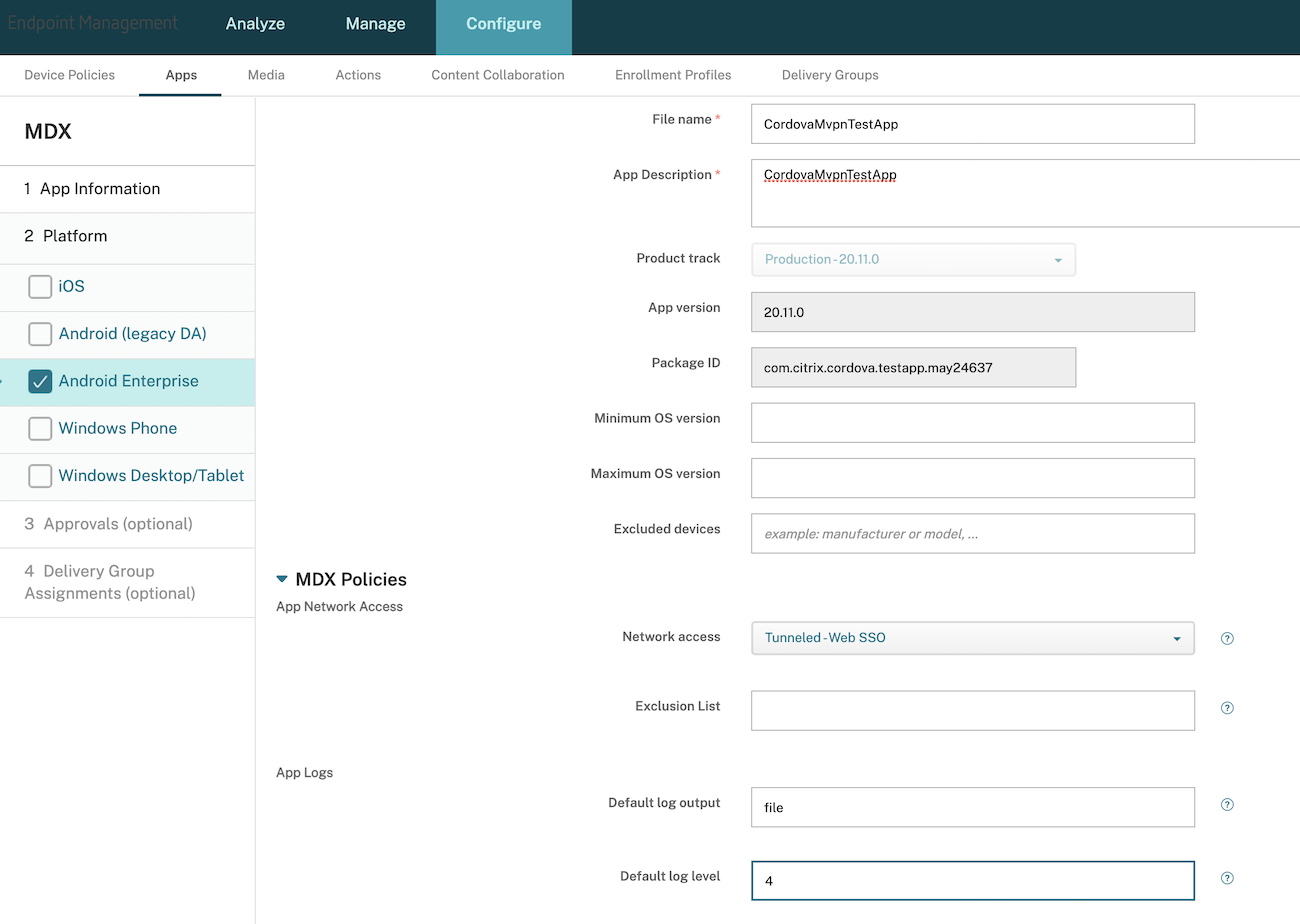
Task: Click the Excluded devices input field
Action: click(x=972, y=534)
